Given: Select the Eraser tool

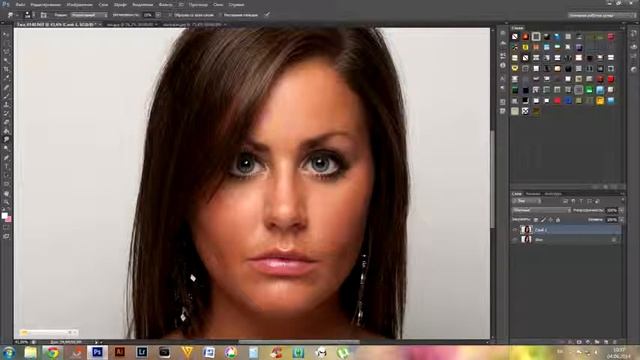Looking at the screenshot, I should coord(6,122).
